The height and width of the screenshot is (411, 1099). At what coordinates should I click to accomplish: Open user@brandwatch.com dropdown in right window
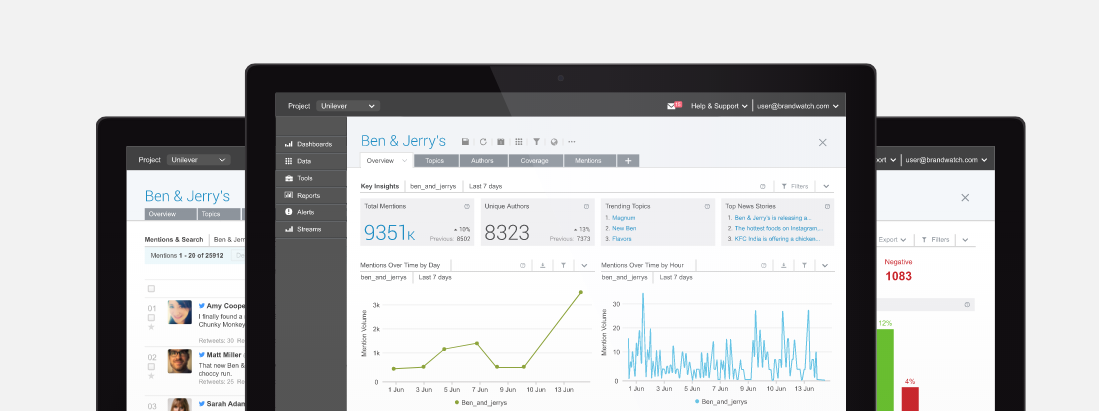point(946,160)
